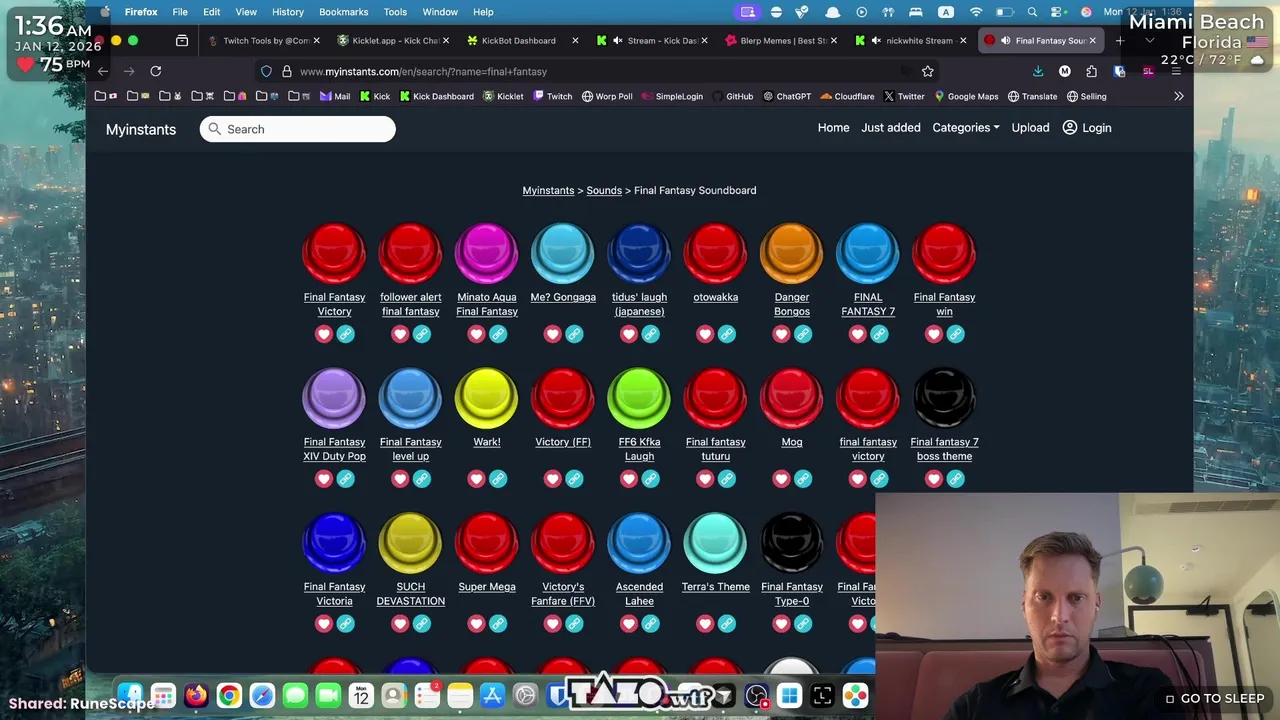Screen dimensions: 1280x720
Task: Favorite the Final Fantasy Victory sound
Action: tap(323, 334)
